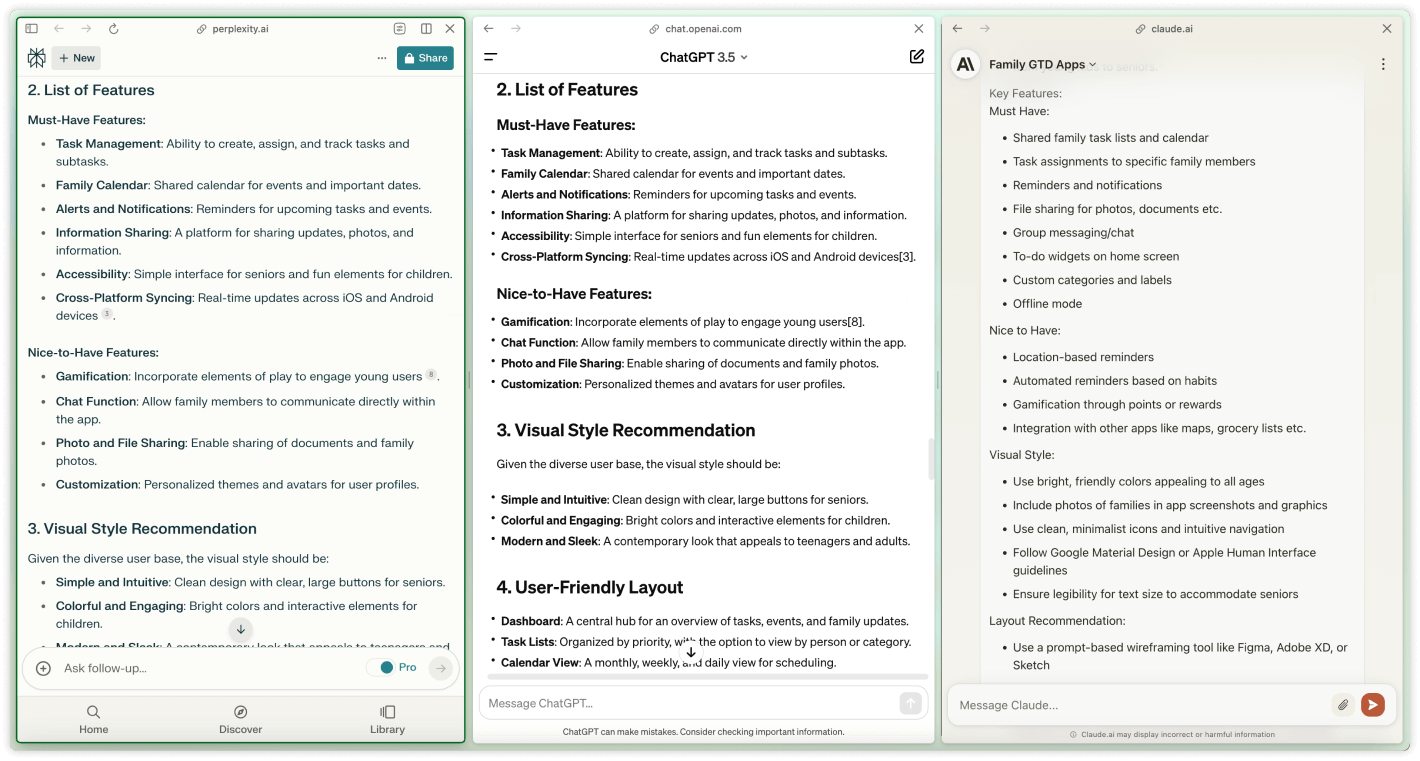
Task: Click the ChatGPT scroll-to-bottom arrow
Action: (x=690, y=652)
